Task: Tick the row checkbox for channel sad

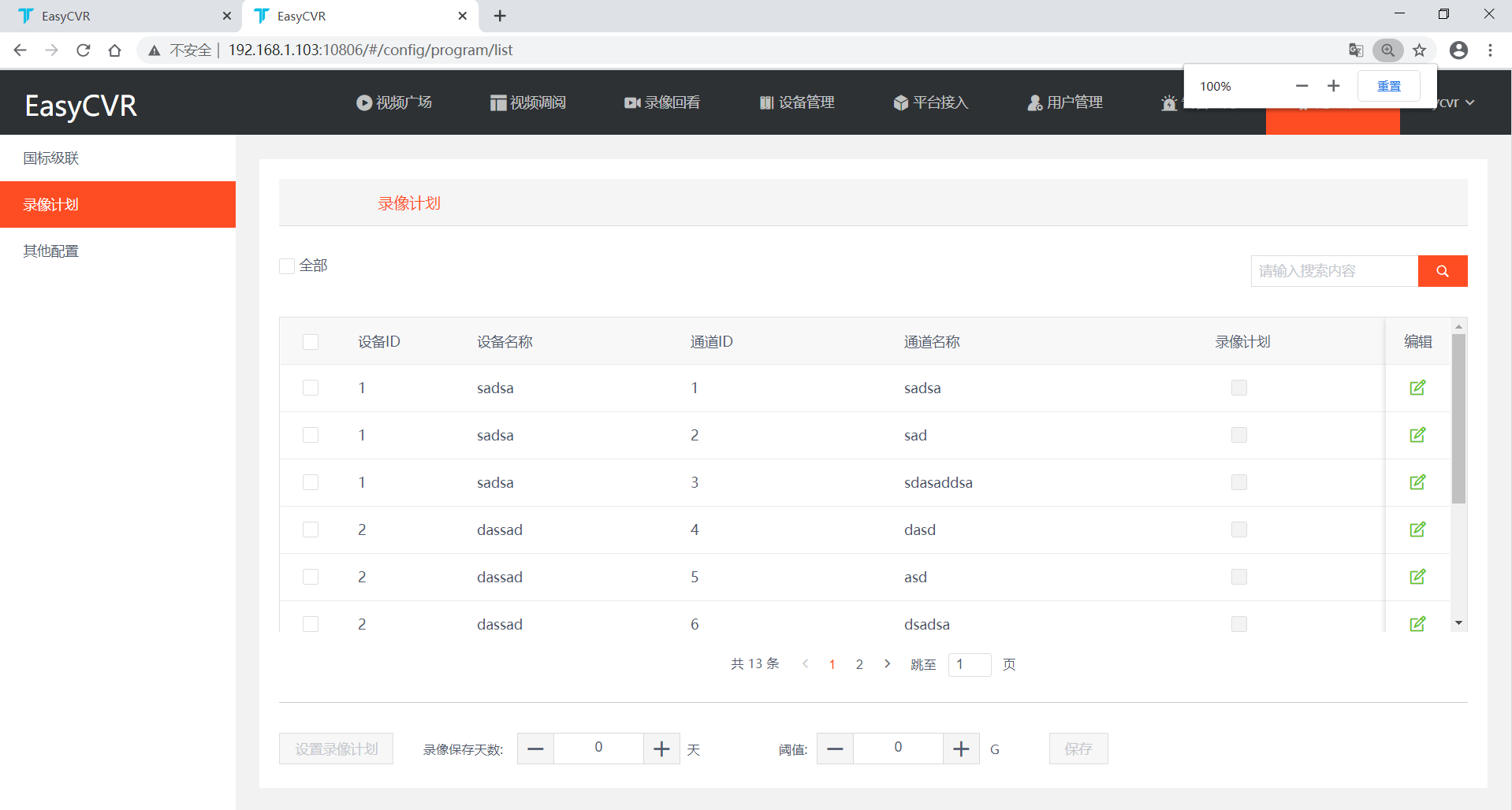Action: [311, 435]
